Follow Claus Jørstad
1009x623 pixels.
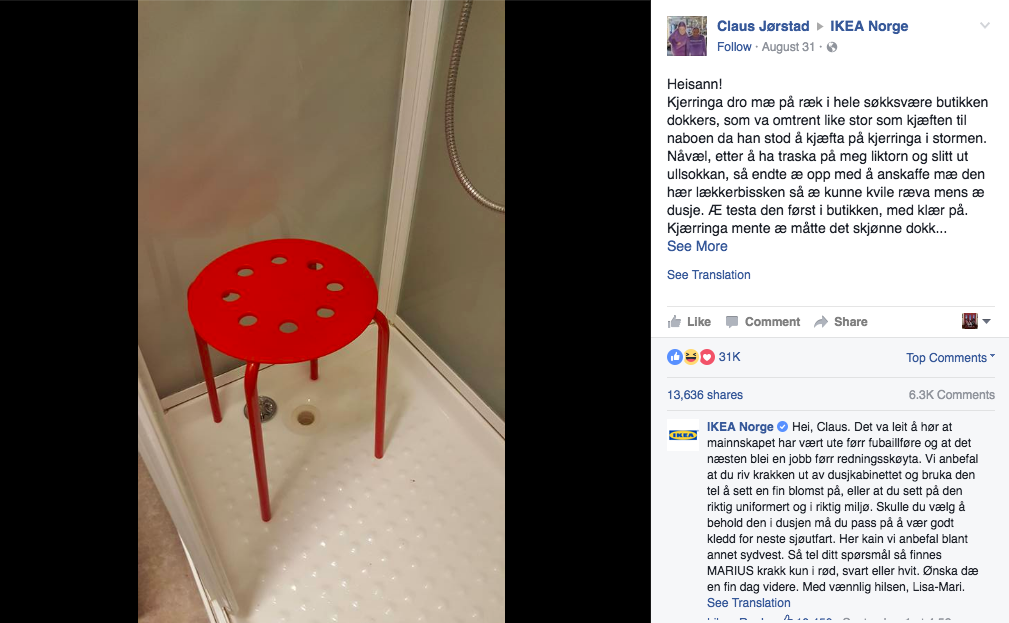click(734, 47)
